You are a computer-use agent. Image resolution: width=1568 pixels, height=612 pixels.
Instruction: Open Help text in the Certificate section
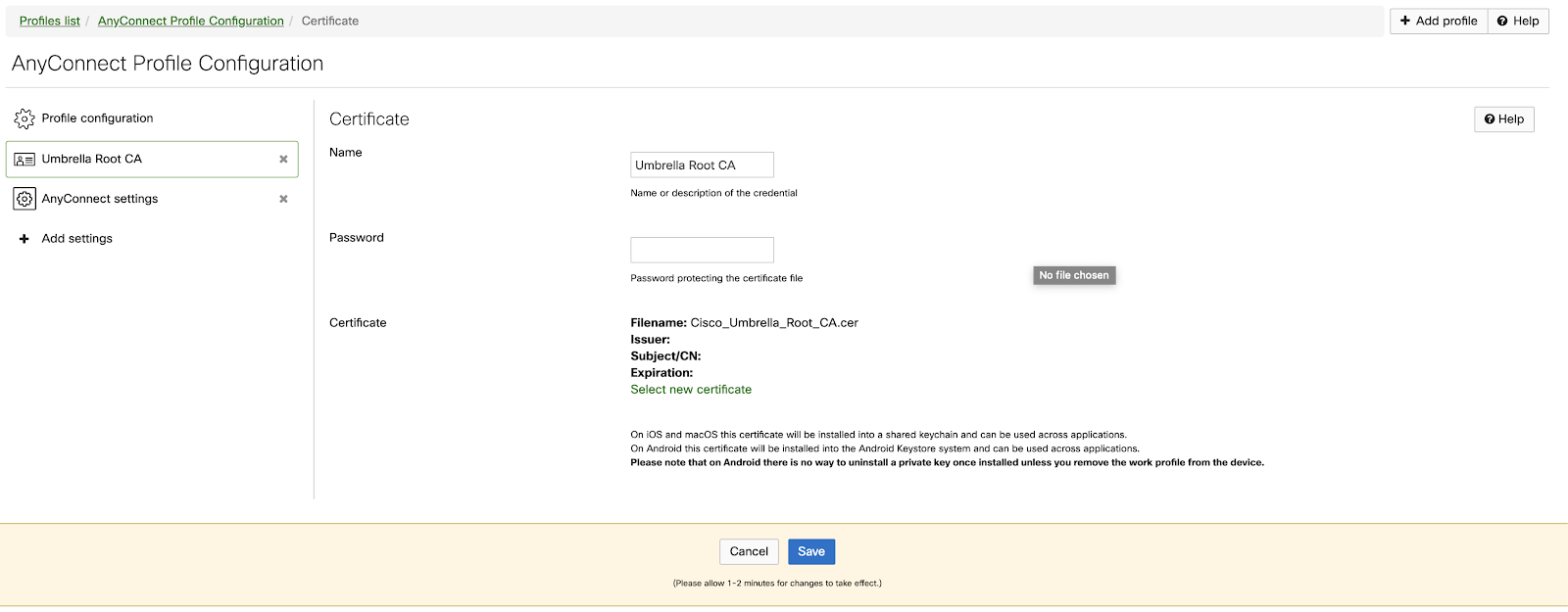tap(1511, 119)
